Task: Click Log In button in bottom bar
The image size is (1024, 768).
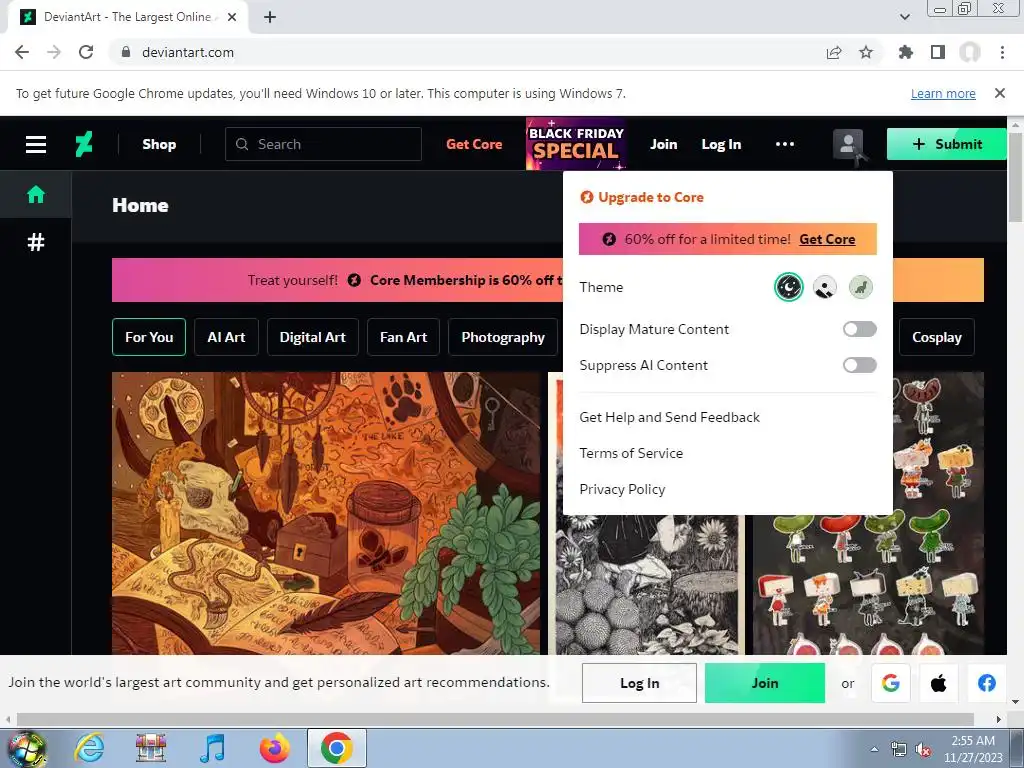Action: click(x=639, y=683)
